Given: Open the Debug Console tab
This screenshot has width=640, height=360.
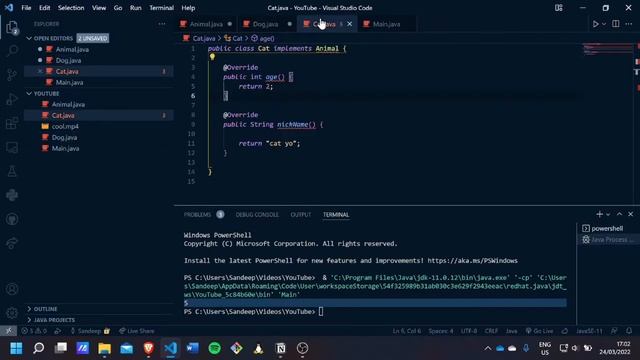Looking at the screenshot, I should point(257,215).
